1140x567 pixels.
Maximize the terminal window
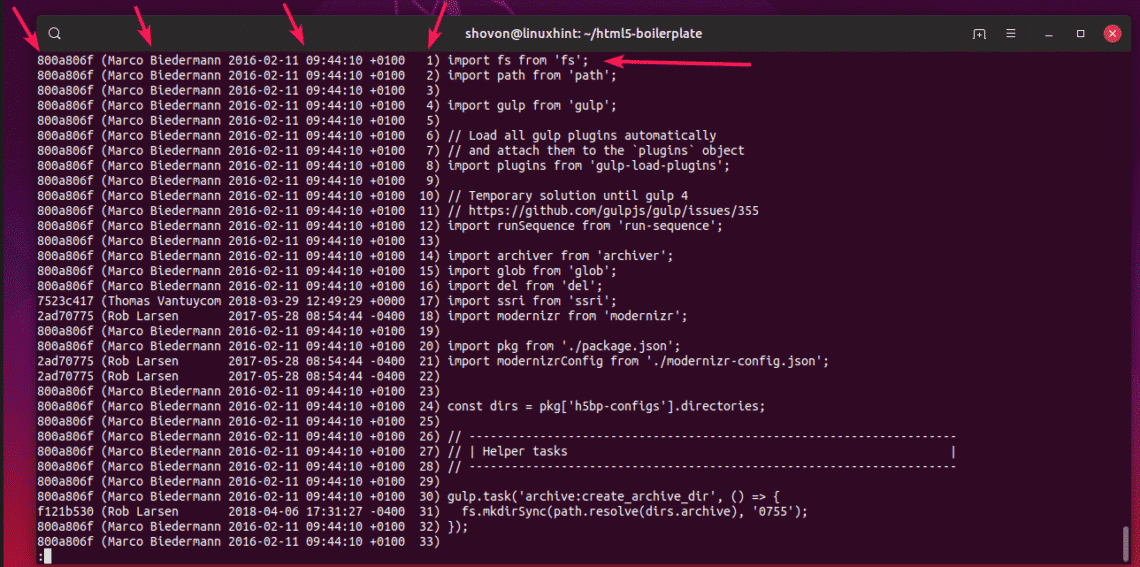coord(1080,33)
